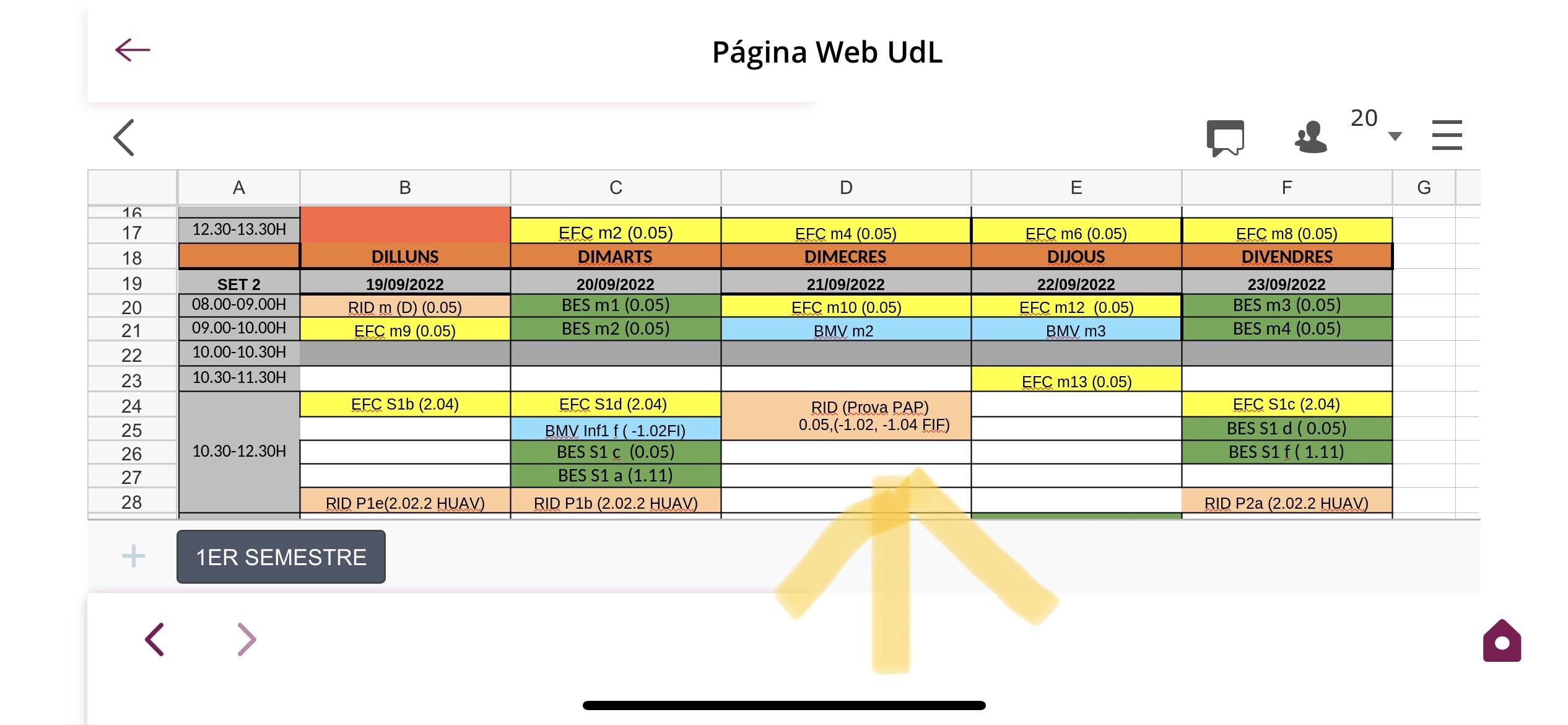
Task: Add a new sheet with plus icon
Action: tap(134, 556)
